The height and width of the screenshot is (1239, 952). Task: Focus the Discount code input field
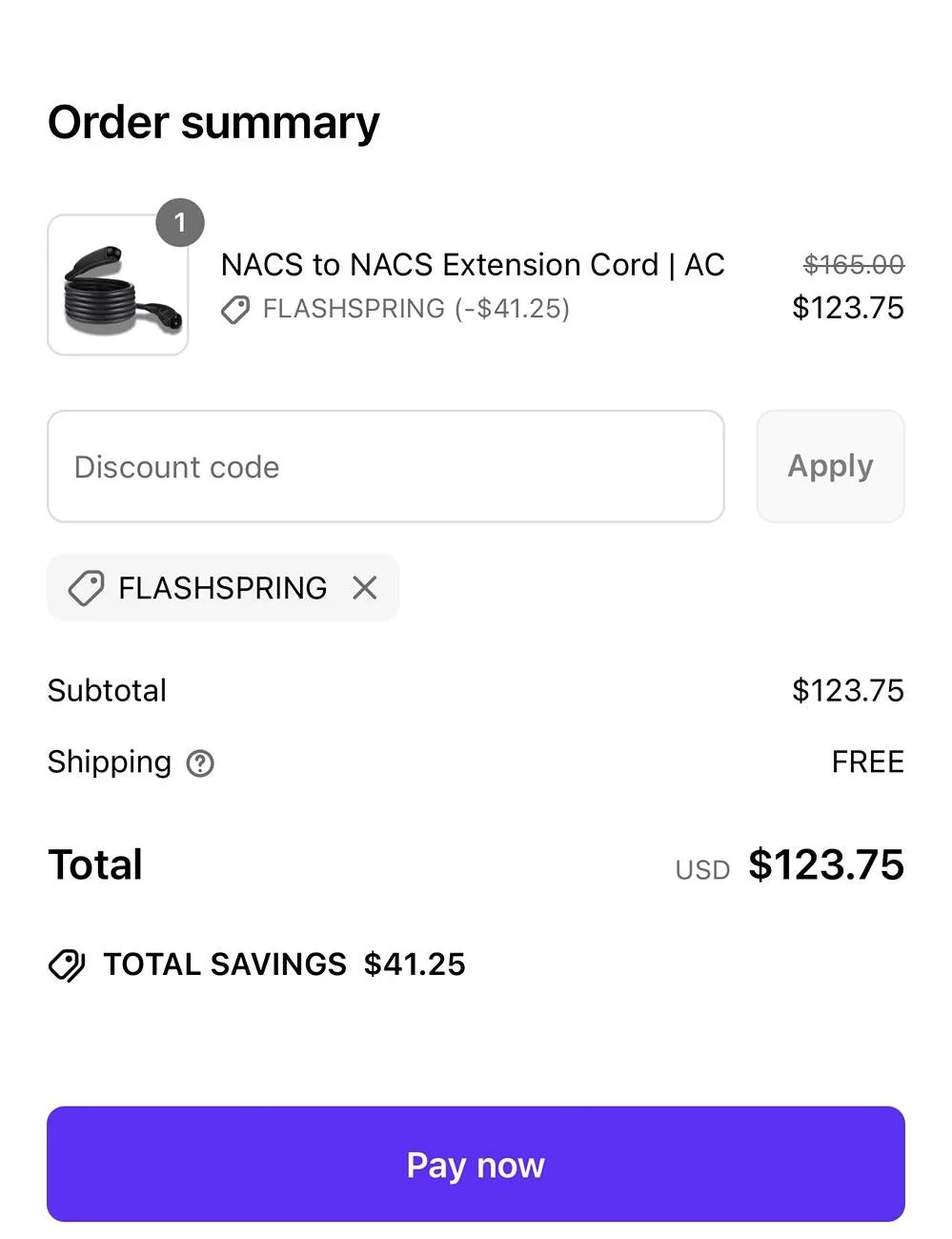tap(385, 467)
